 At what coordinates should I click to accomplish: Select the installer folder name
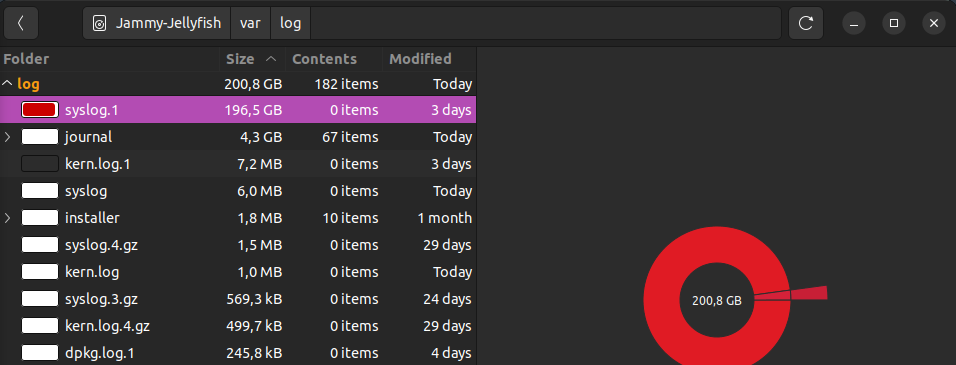92,218
